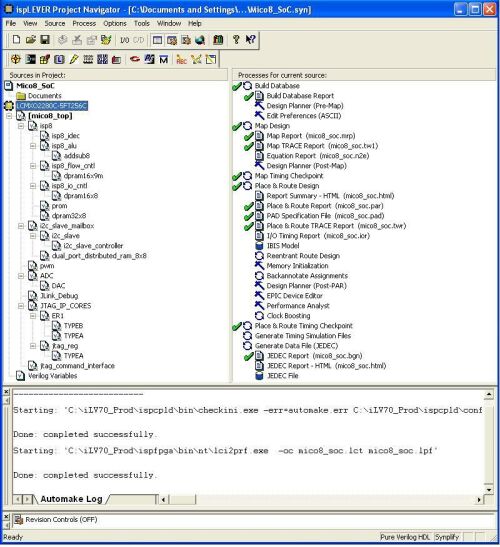Collapse the isp8 tree node
Image resolution: width=500 pixels, height=547 pixels.
(21, 126)
